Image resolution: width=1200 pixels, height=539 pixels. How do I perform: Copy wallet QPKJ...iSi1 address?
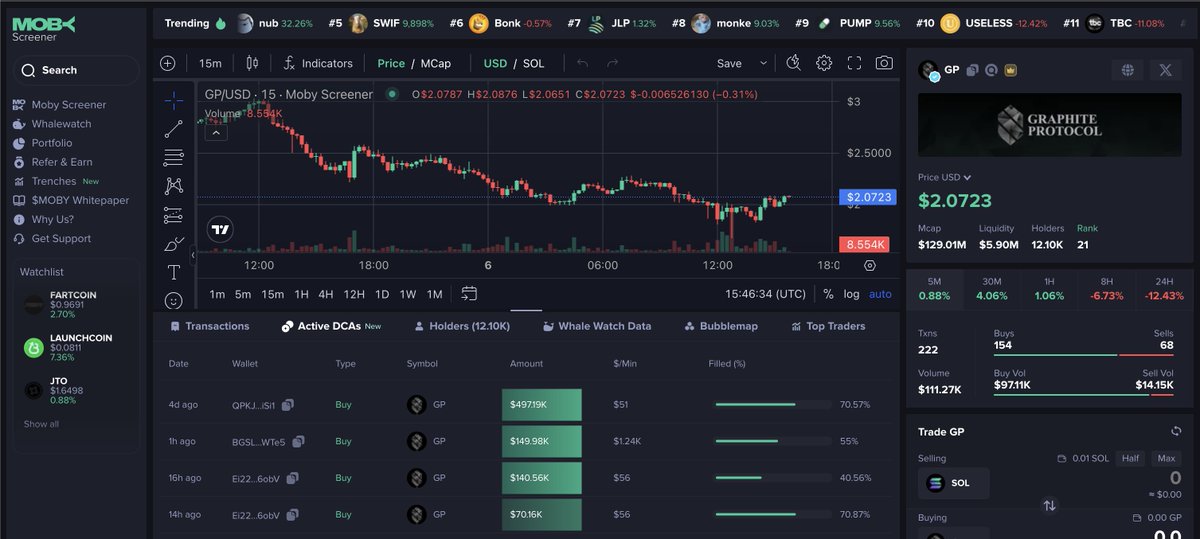pyautogui.click(x=288, y=405)
